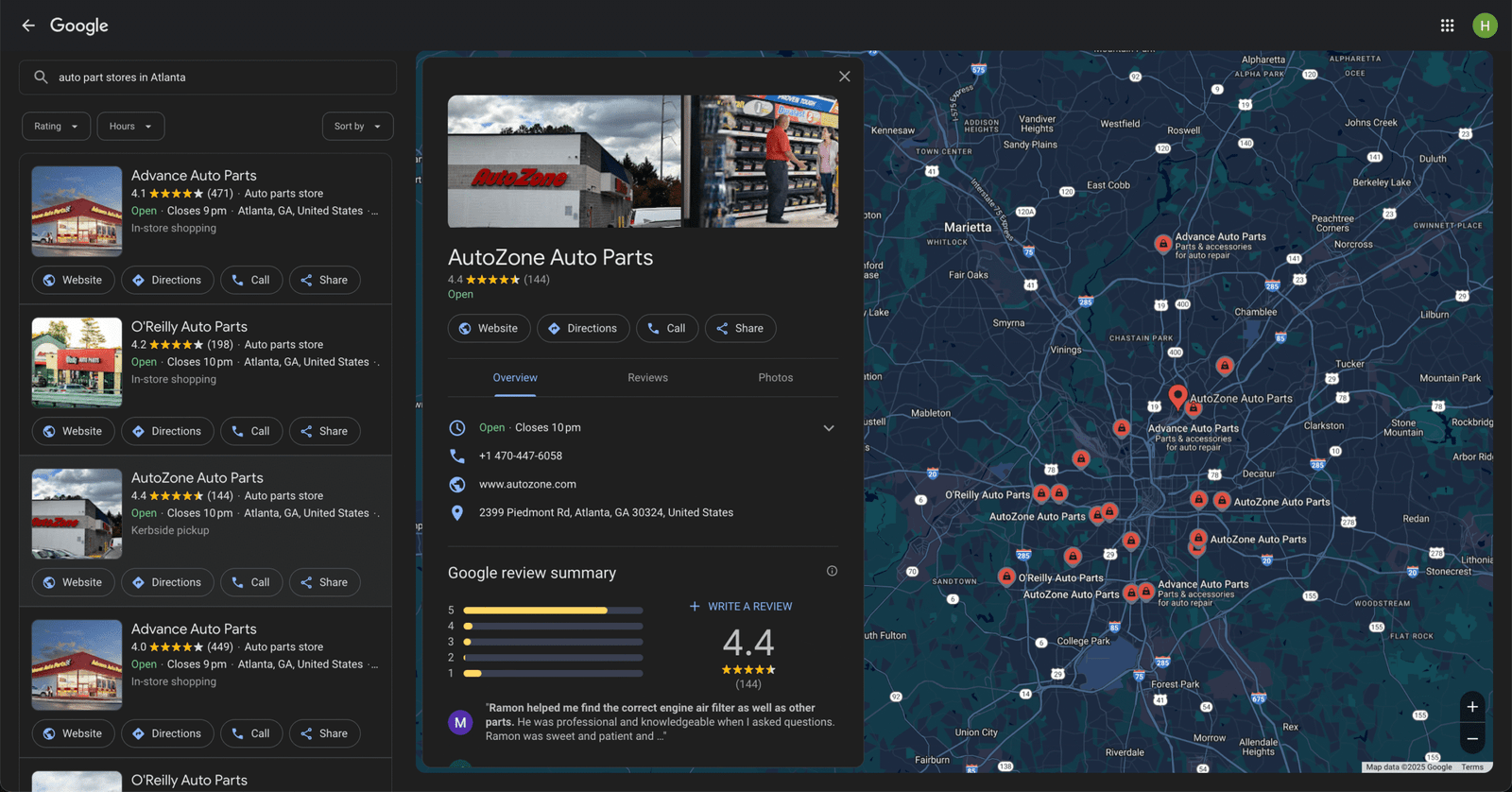Click the 2399 Piedmont Rd address text
Image resolution: width=1512 pixels, height=792 pixels.
pos(606,513)
